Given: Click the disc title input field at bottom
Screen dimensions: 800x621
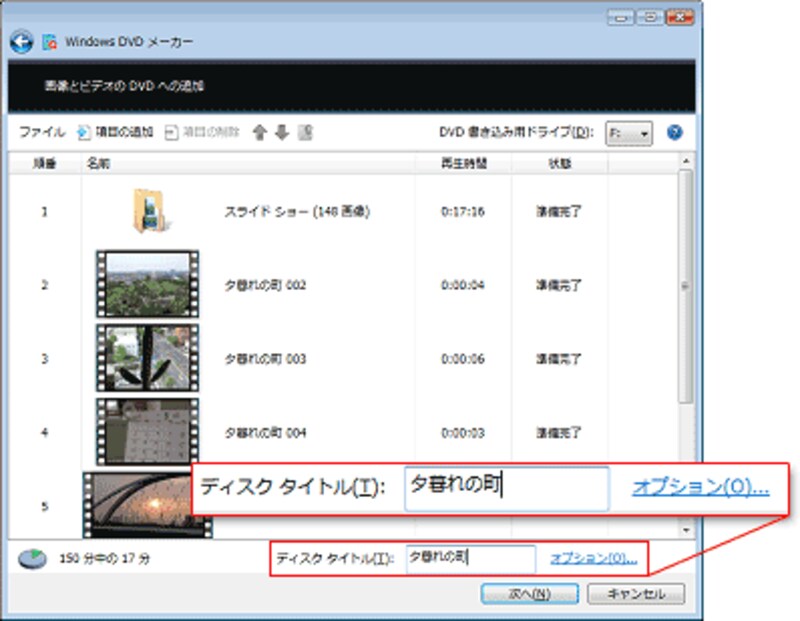Looking at the screenshot, I should pos(470,557).
